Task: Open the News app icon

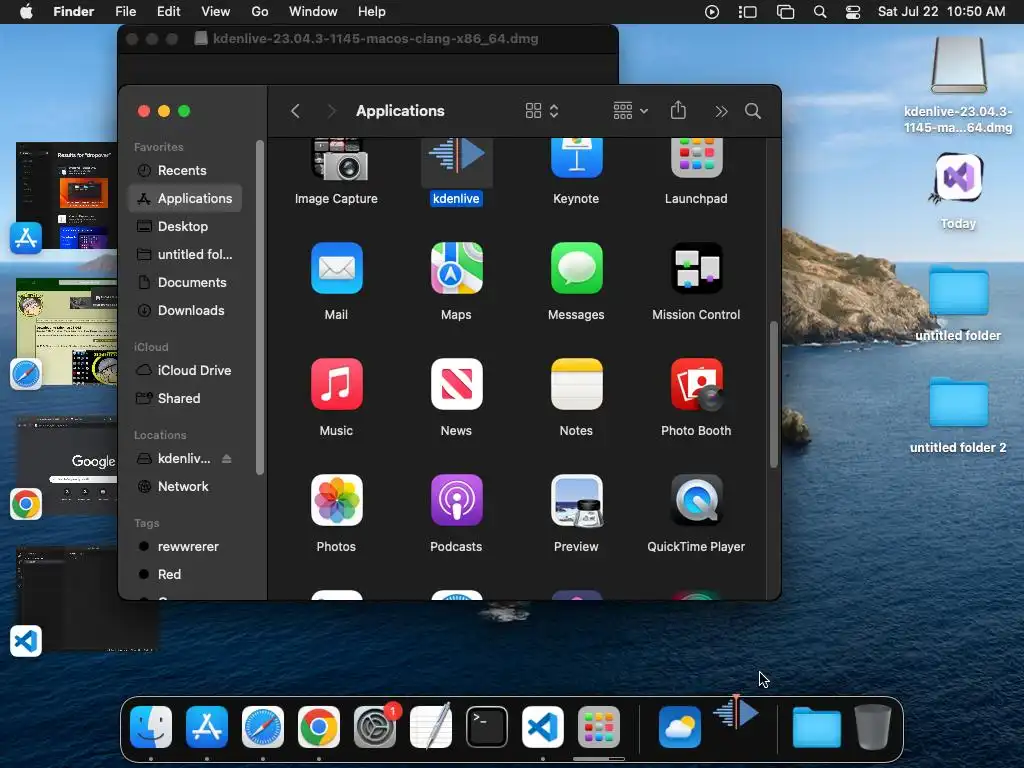Action: tap(456, 384)
